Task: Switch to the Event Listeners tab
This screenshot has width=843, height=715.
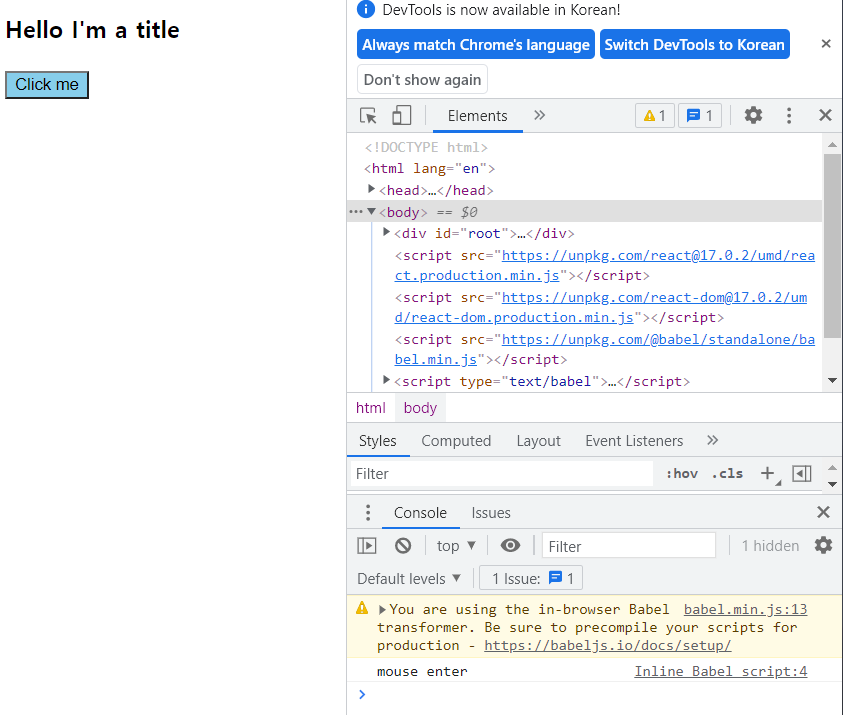Action: click(x=634, y=441)
